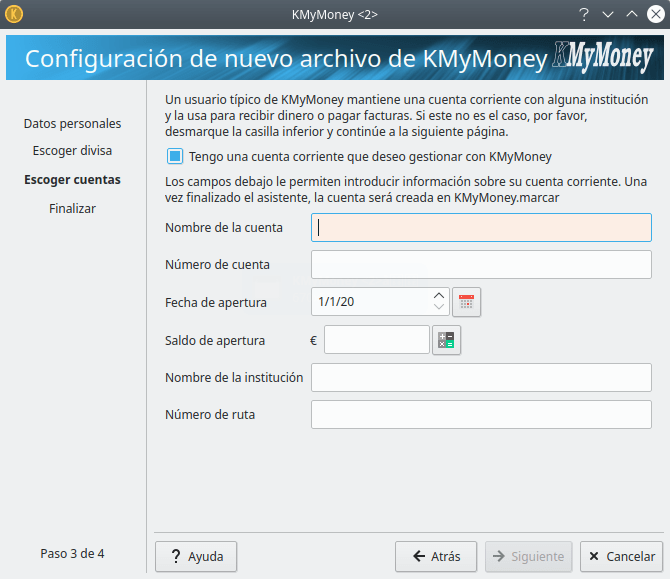670x579 pixels.
Task: Click the 'Número de cuenta' label
Action: click(x=217, y=265)
